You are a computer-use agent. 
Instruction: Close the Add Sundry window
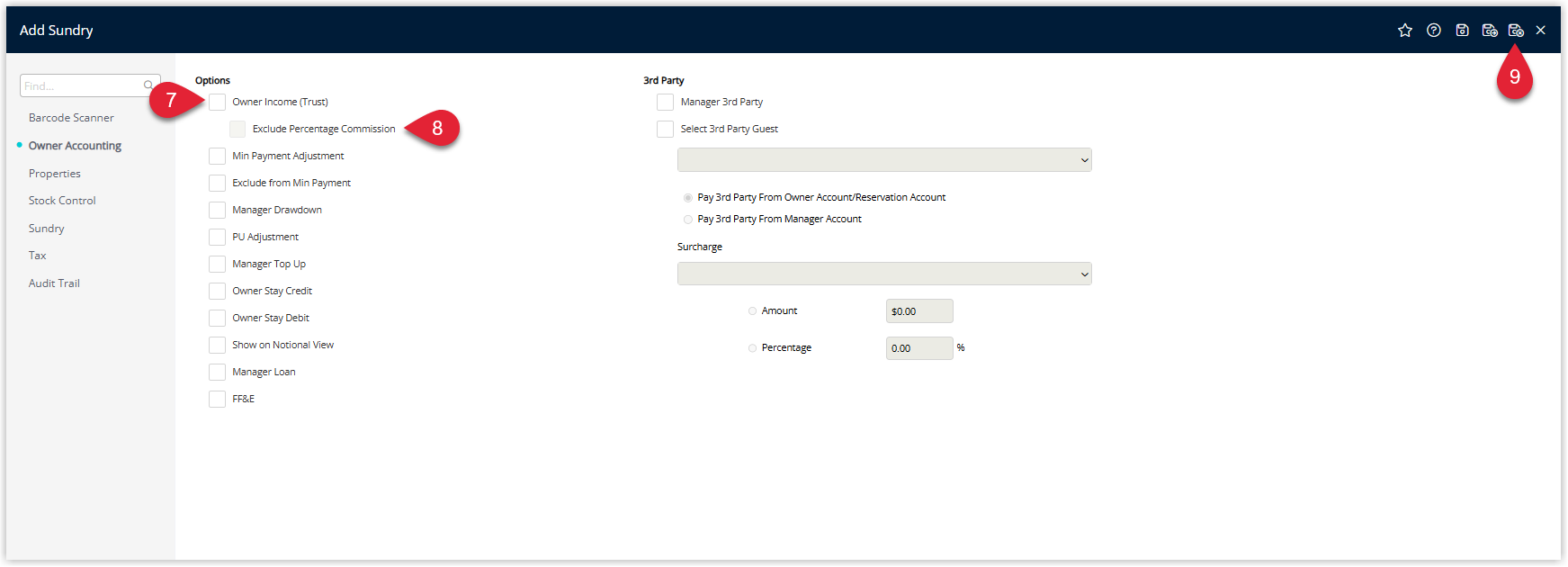tap(1541, 31)
